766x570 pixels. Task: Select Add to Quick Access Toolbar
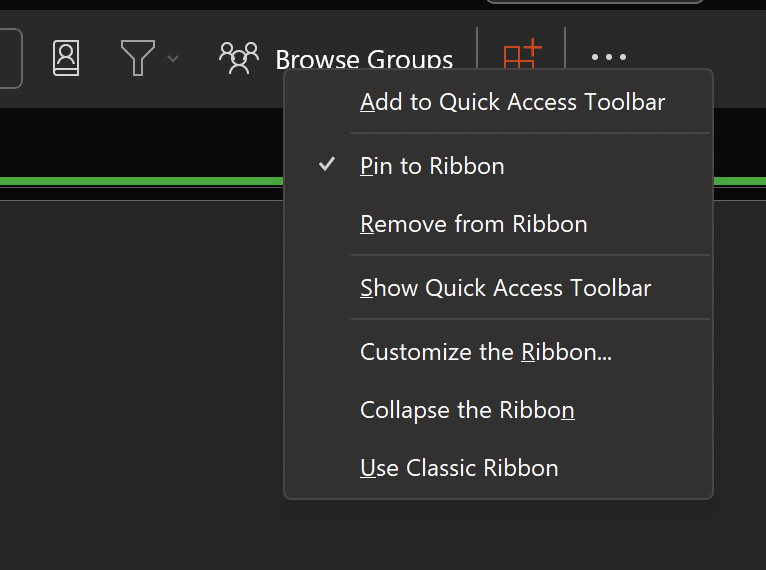click(512, 102)
